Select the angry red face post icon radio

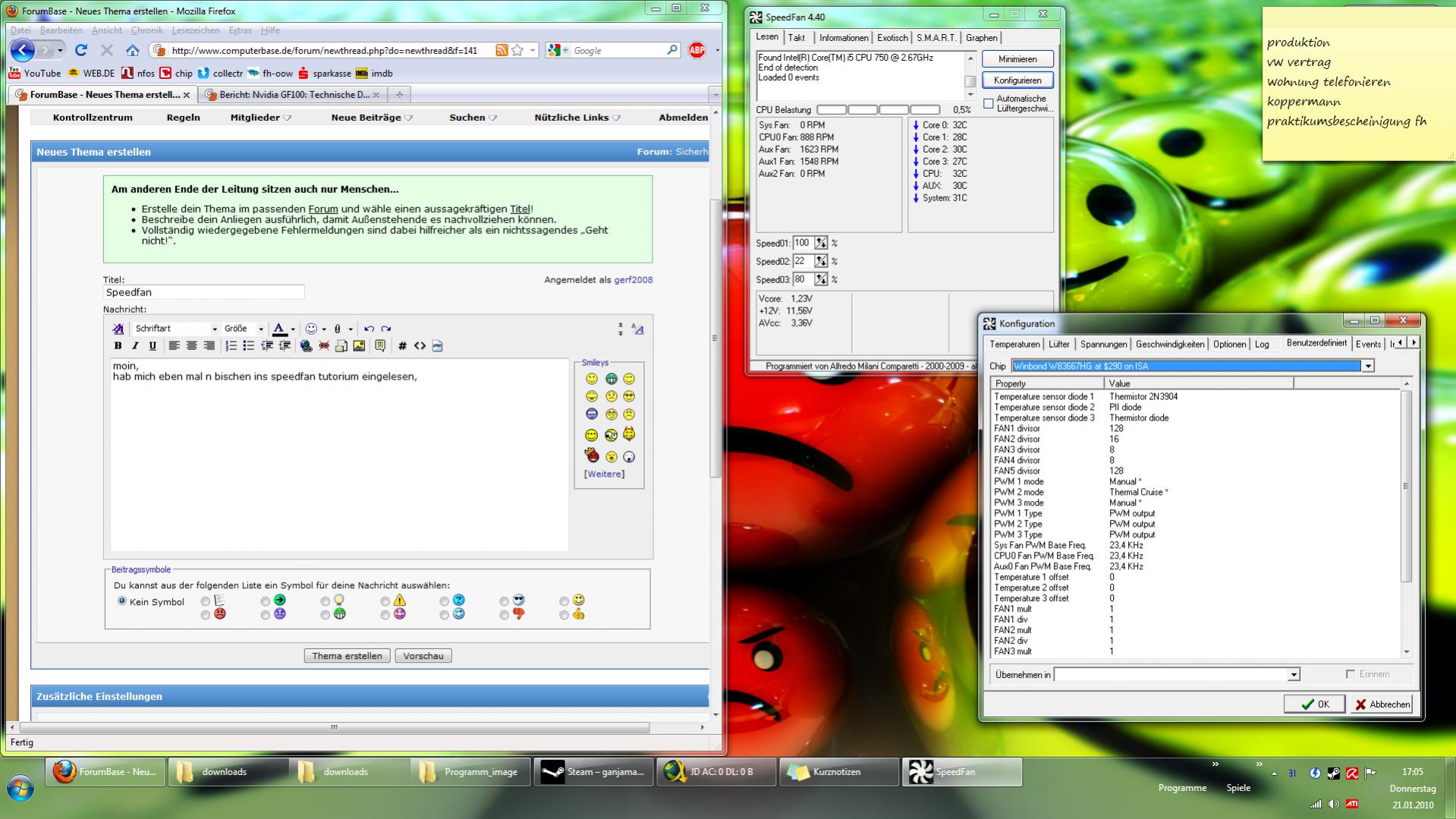[206, 615]
